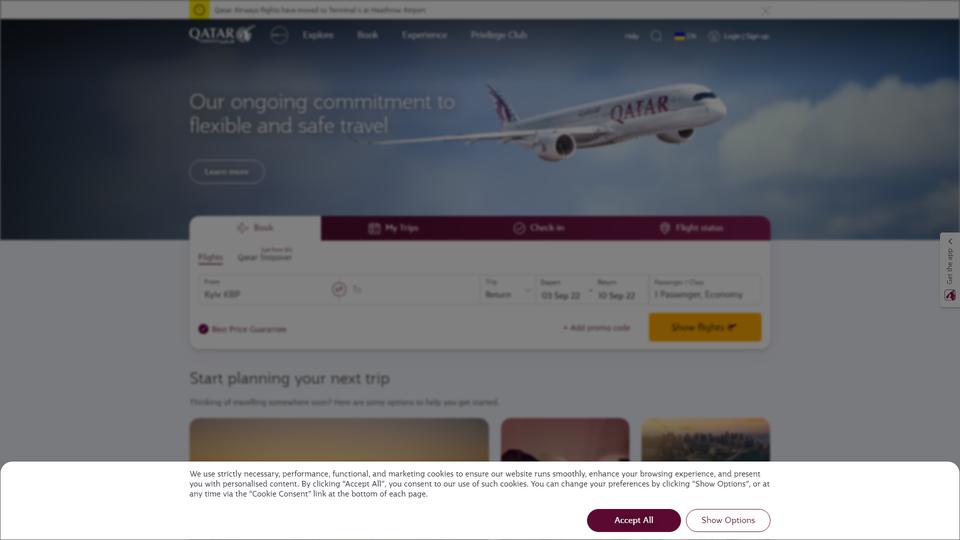
Task: Click the Show Options cookie button
Action: coord(728,520)
